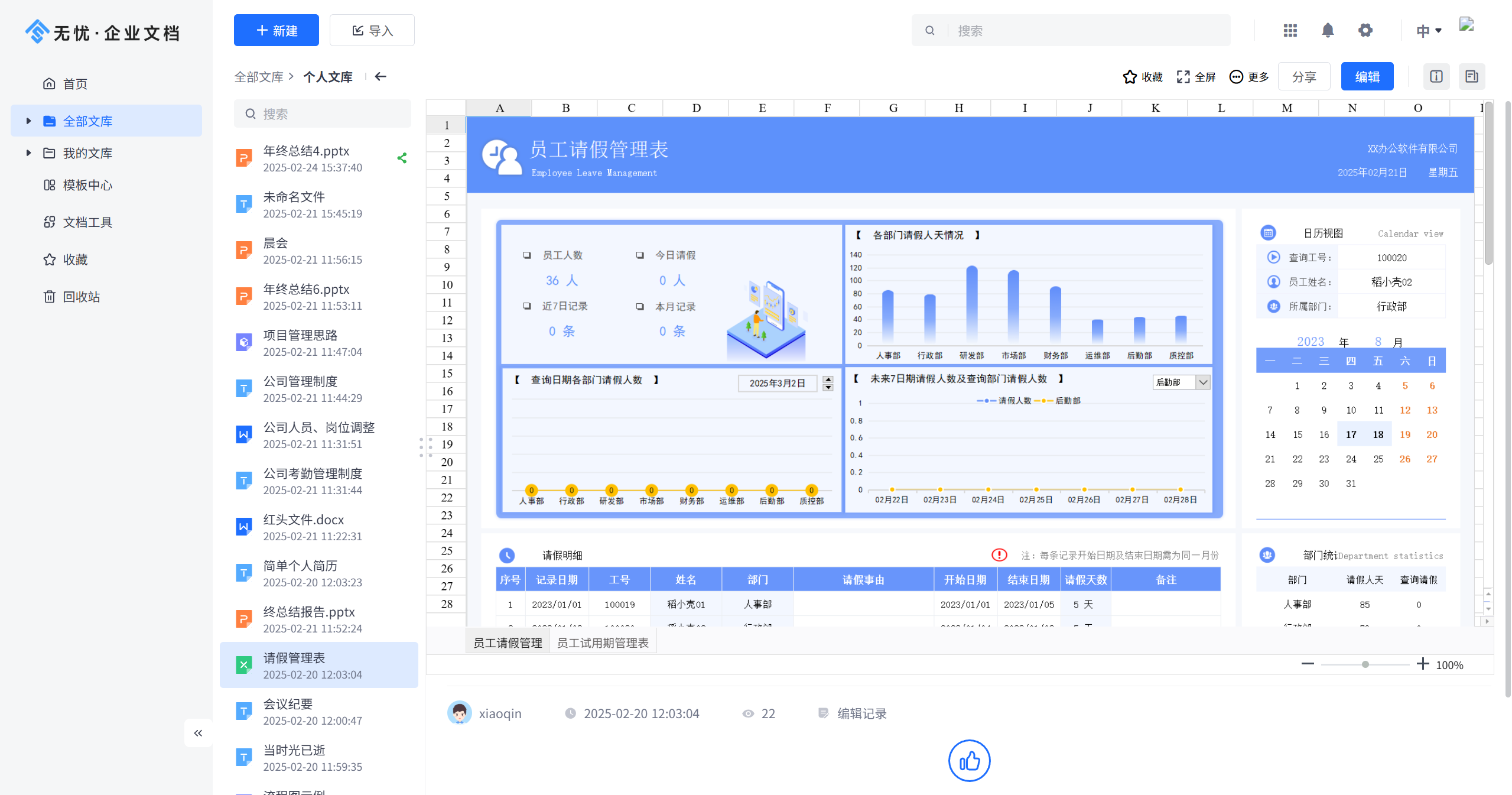1512x795 pixels.
Task: Open 模板中心 in the sidebar
Action: [x=87, y=185]
